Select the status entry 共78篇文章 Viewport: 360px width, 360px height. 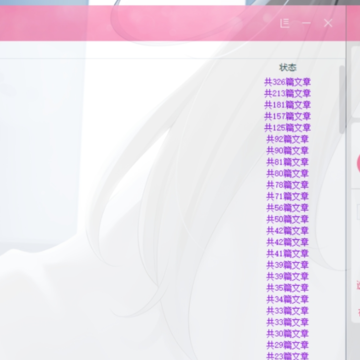click(x=288, y=185)
